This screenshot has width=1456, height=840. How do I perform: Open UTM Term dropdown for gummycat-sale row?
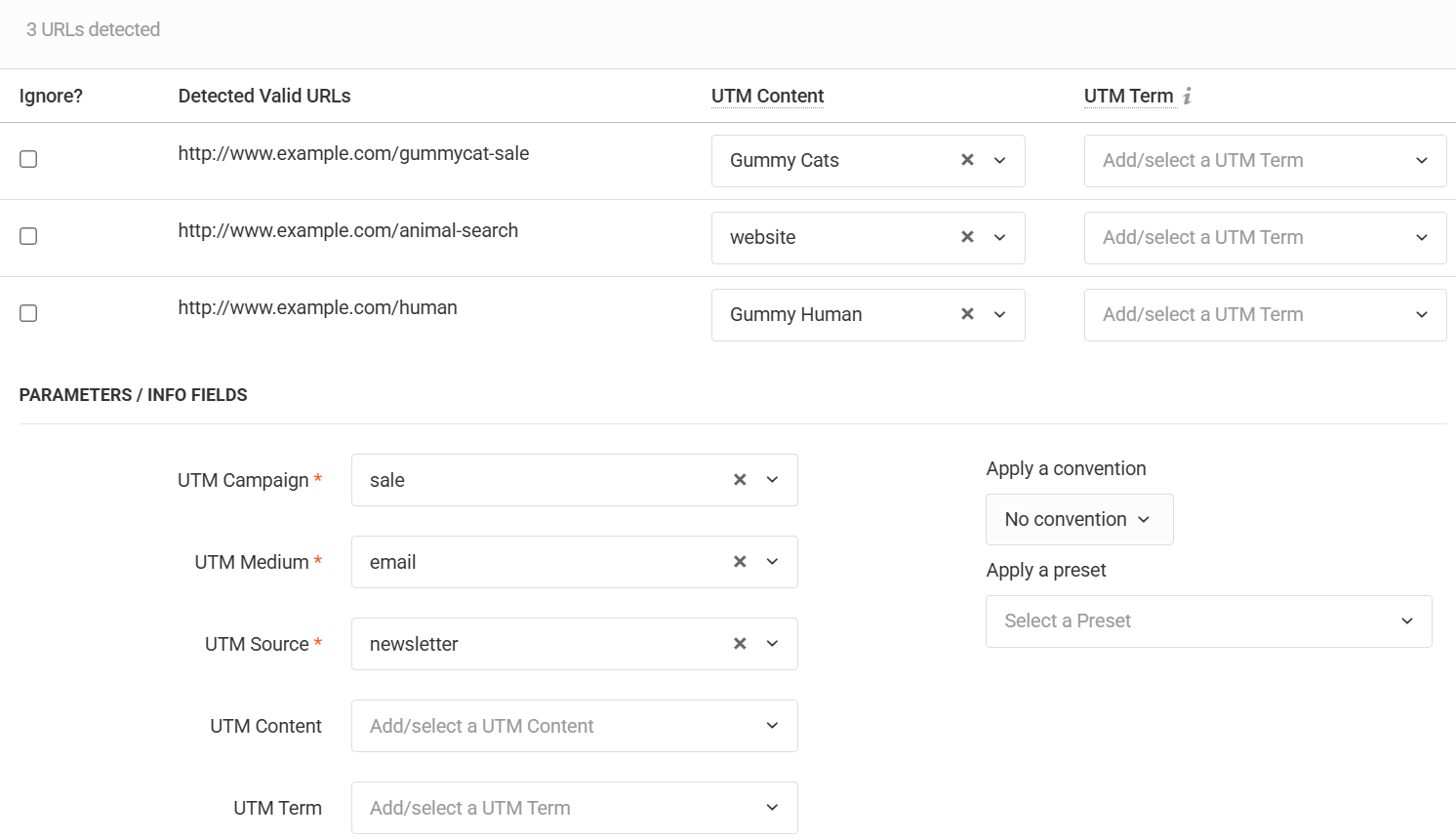coord(1265,160)
